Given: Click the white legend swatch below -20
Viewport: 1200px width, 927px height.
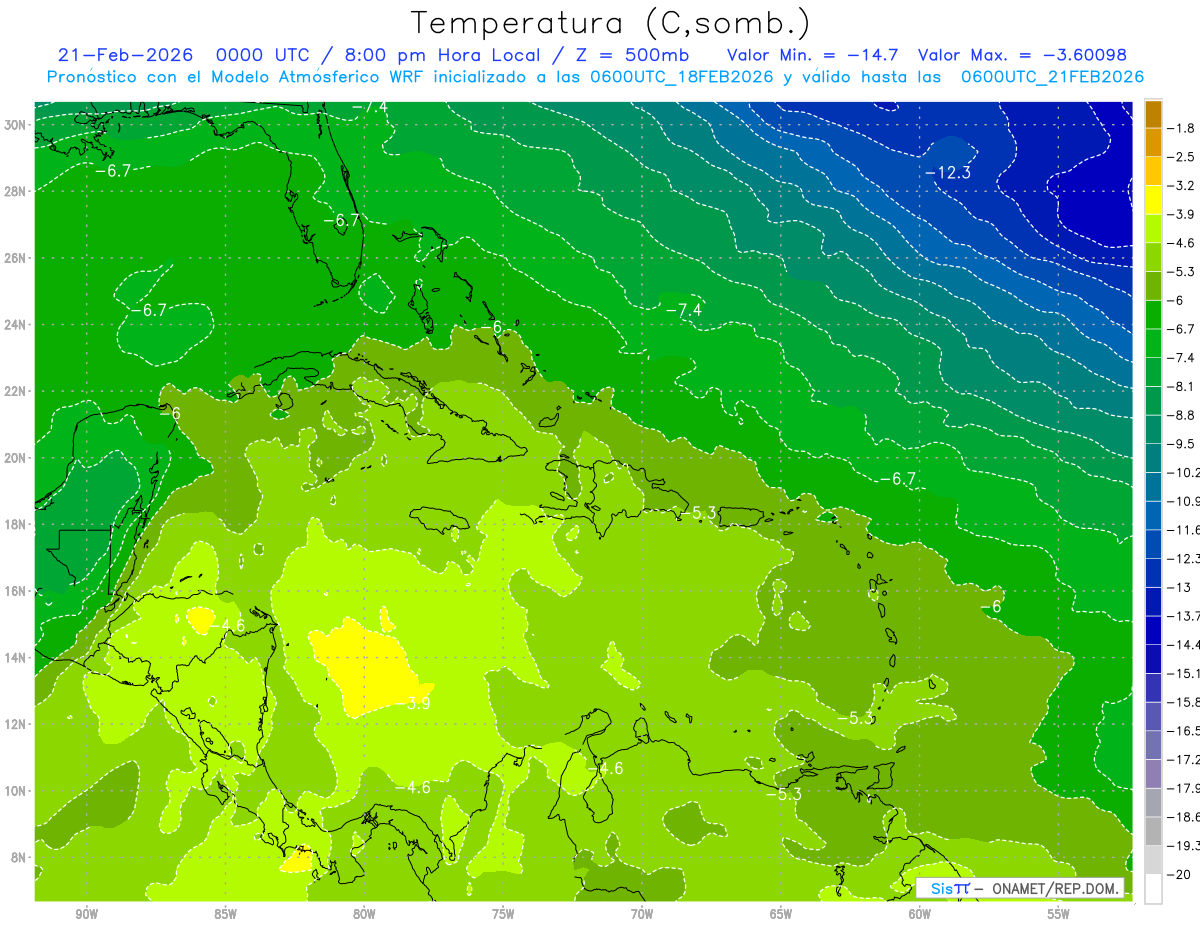Looking at the screenshot, I should [1153, 888].
